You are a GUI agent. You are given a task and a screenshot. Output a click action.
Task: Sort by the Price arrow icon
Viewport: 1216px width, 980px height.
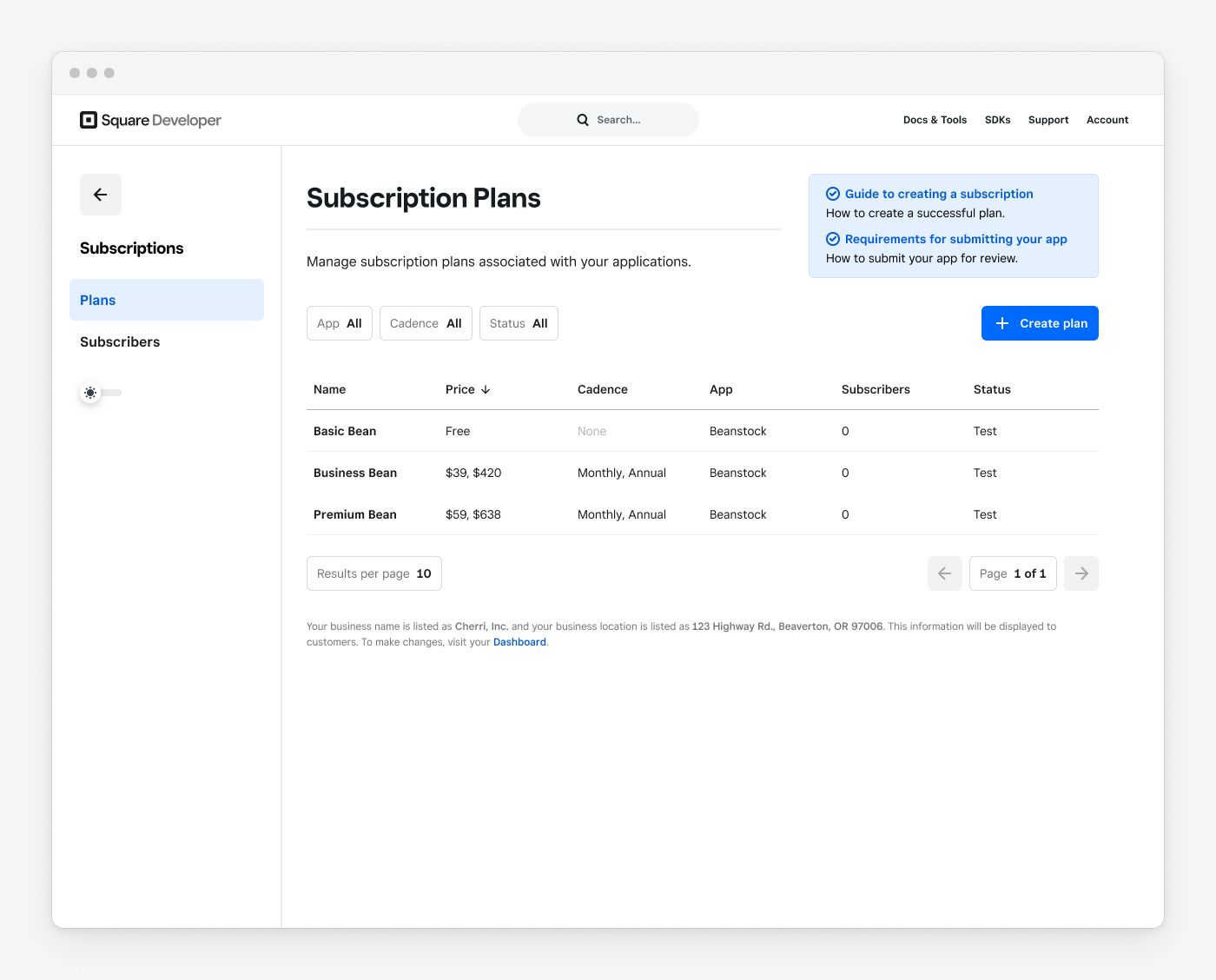pyautogui.click(x=486, y=389)
